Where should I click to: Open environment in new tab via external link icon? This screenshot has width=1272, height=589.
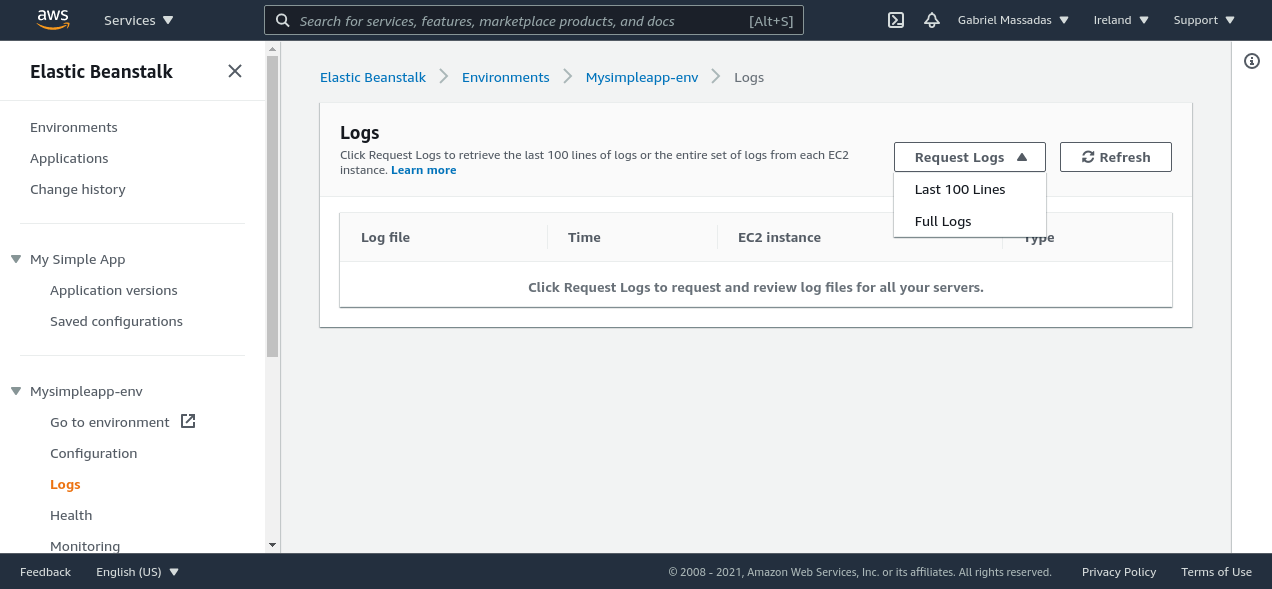(188, 421)
